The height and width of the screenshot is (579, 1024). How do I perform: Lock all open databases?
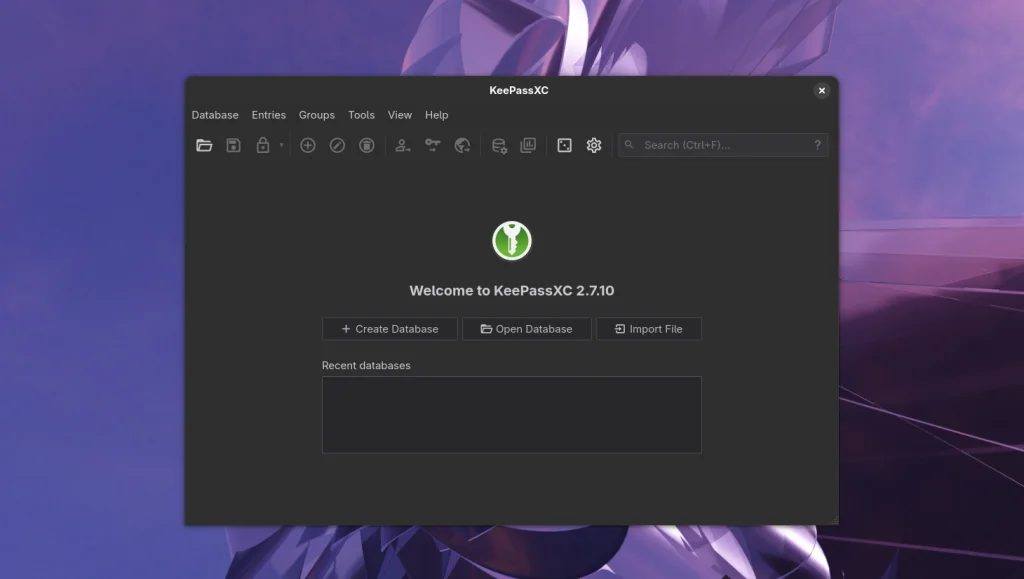(x=263, y=145)
